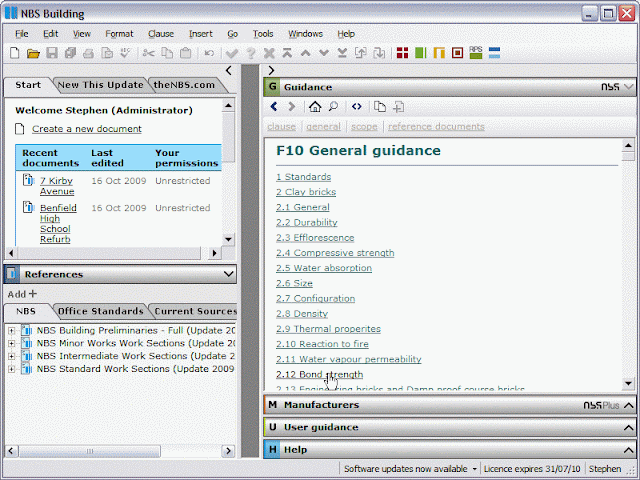Click the References horizontal scrollbar thumb
Screen dimensions: 640x480
click(x=89, y=451)
